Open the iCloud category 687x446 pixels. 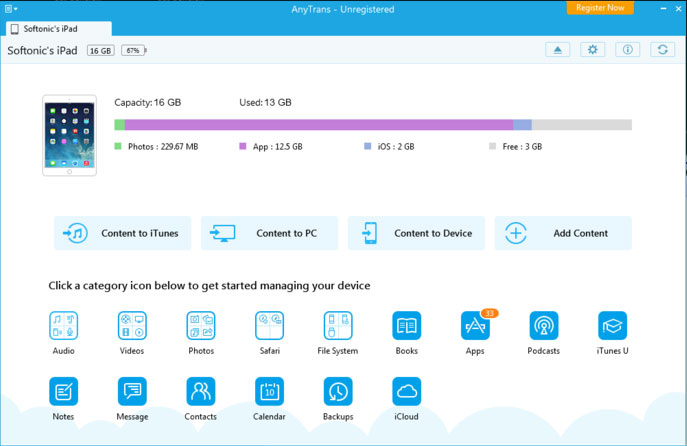coord(407,391)
